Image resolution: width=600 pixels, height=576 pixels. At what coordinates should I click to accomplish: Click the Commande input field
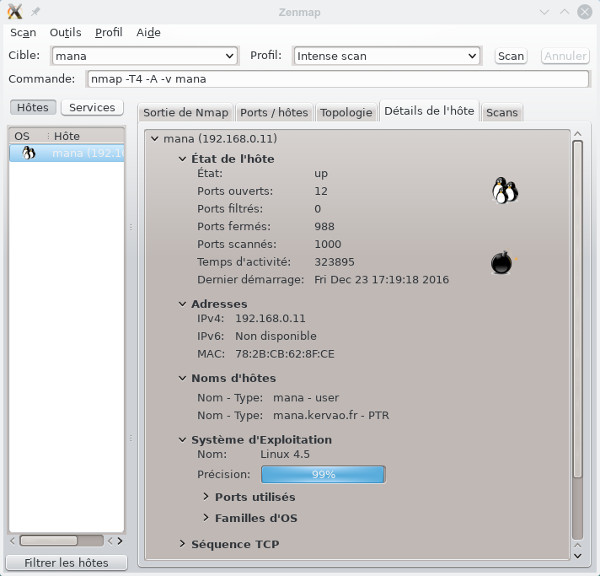[337, 79]
